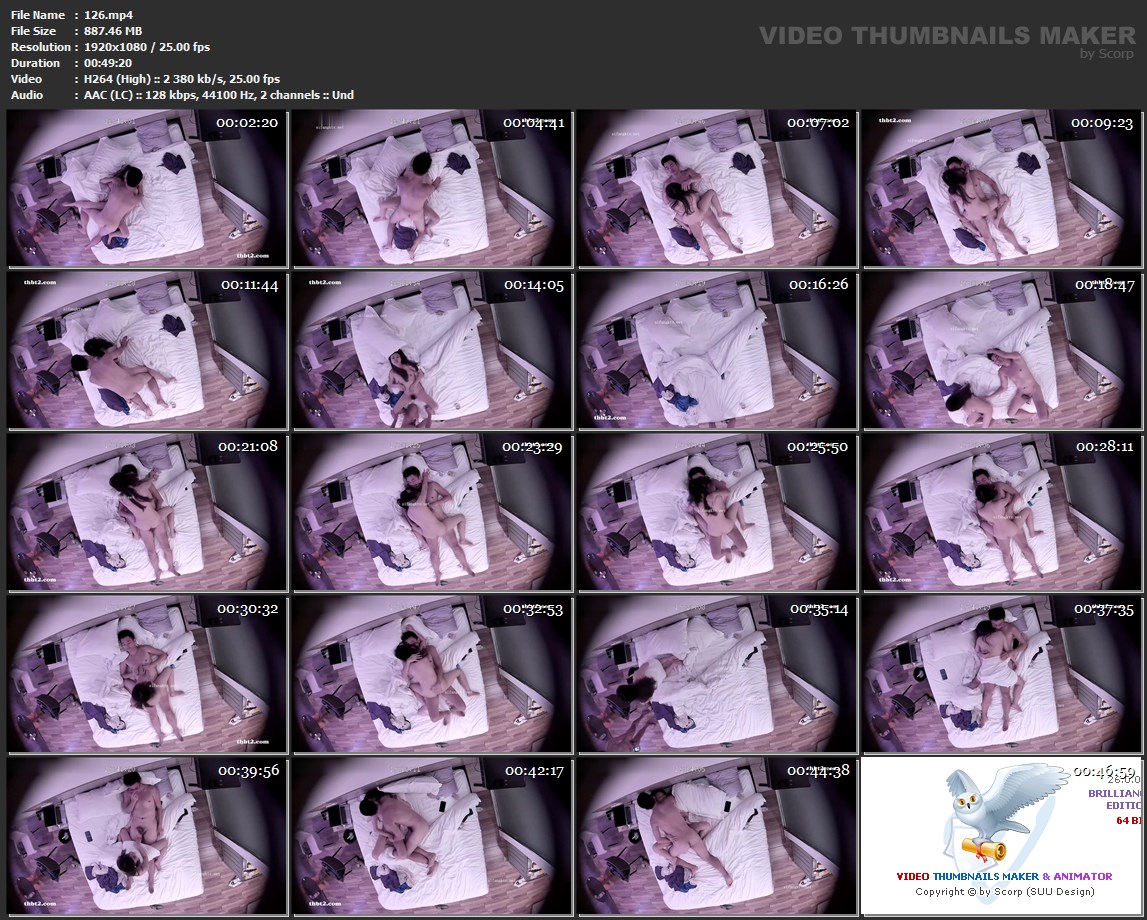Open the thumbnail at 00:16:26

pos(716,350)
